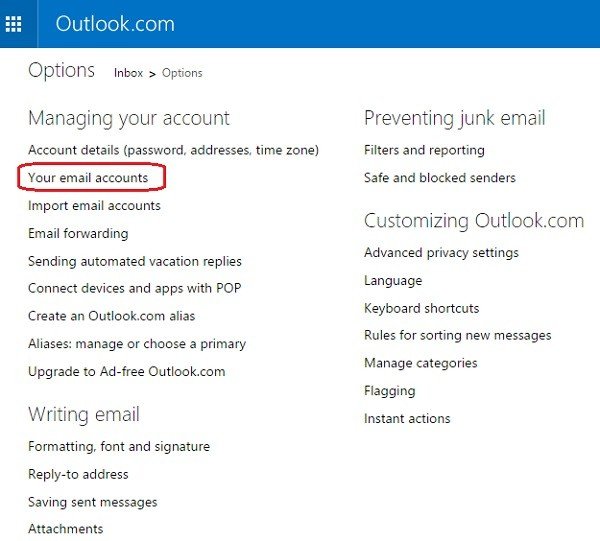Click the Outlook.com logo text
600x541 pixels.
[x=115, y=24]
